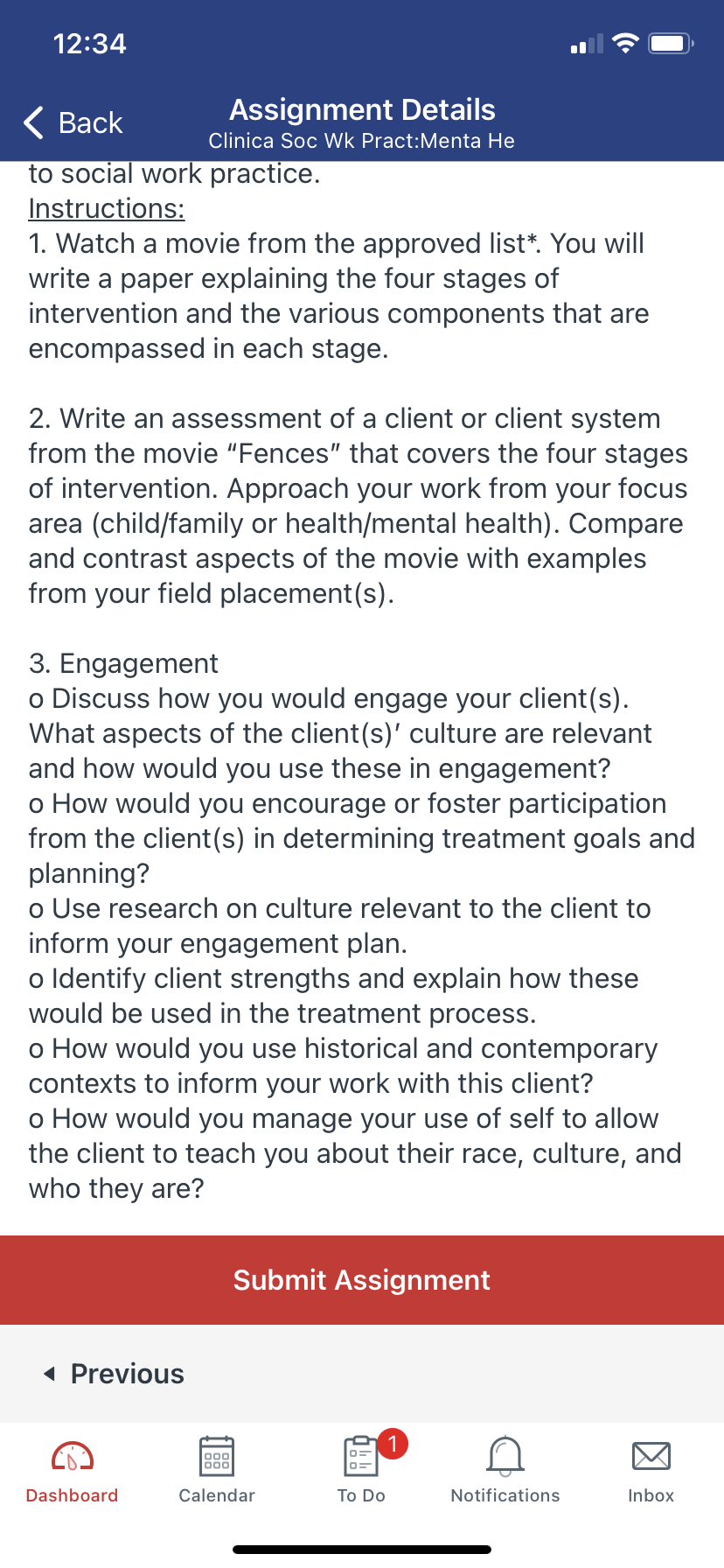724x1568 pixels.
Task: Switch to the Calendar tab label
Action: point(217,1495)
